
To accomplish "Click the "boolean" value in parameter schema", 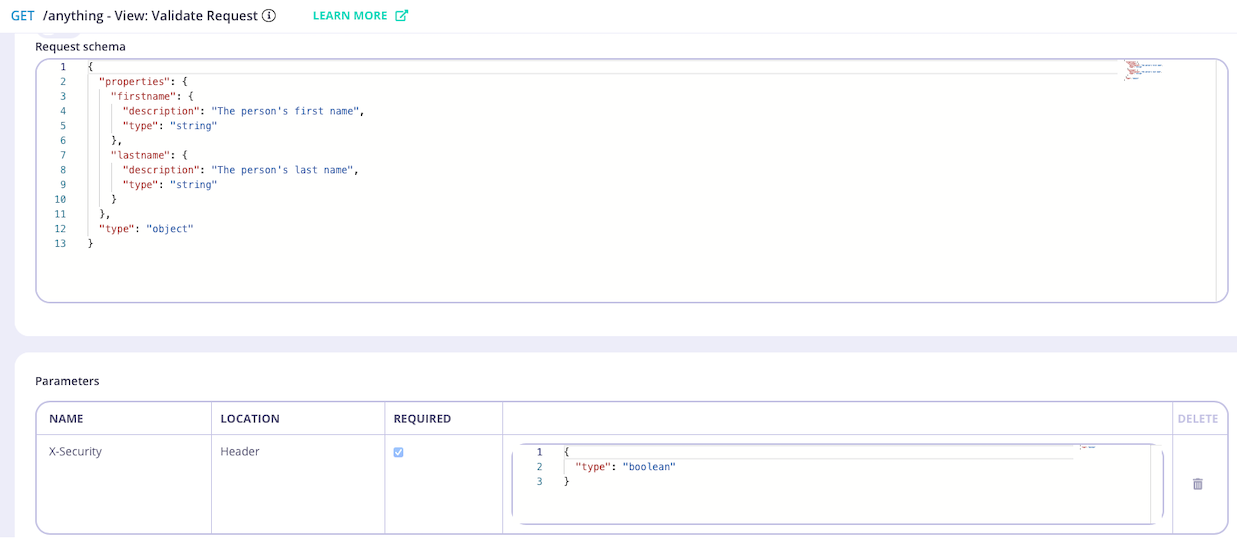I will 649,467.
